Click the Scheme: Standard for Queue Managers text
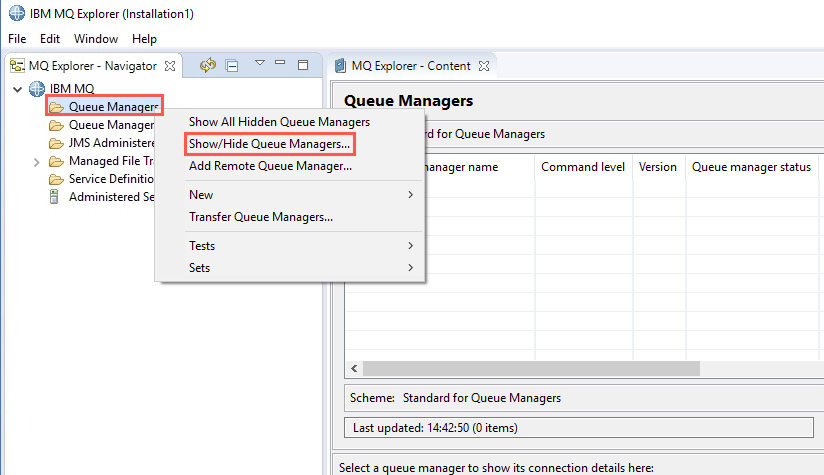The width and height of the screenshot is (824, 475). point(455,398)
